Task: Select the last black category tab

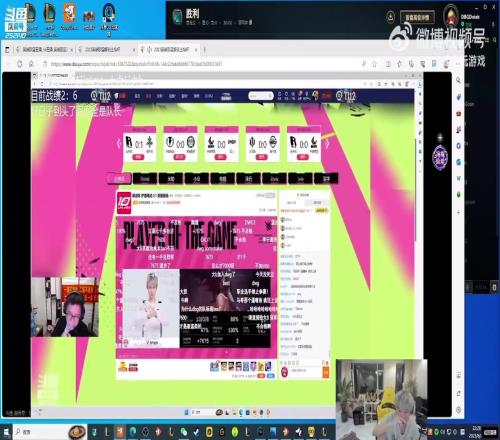Action: pos(326,179)
